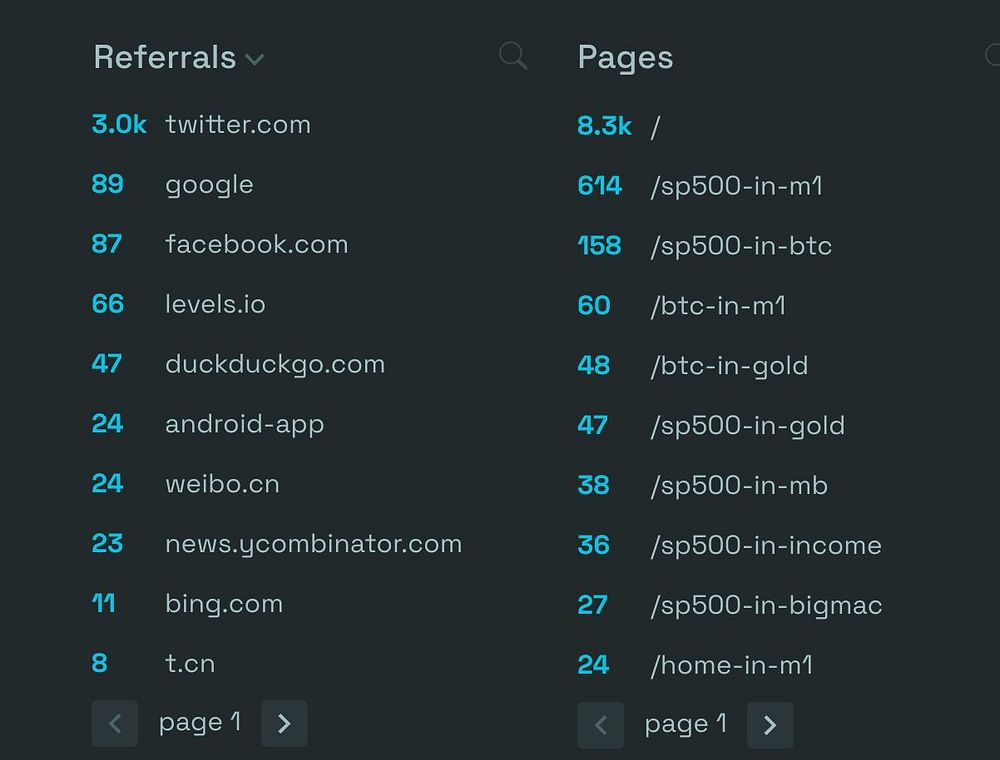This screenshot has height=760, width=1000.
Task: Go to previous page of Pages list
Action: click(601, 725)
